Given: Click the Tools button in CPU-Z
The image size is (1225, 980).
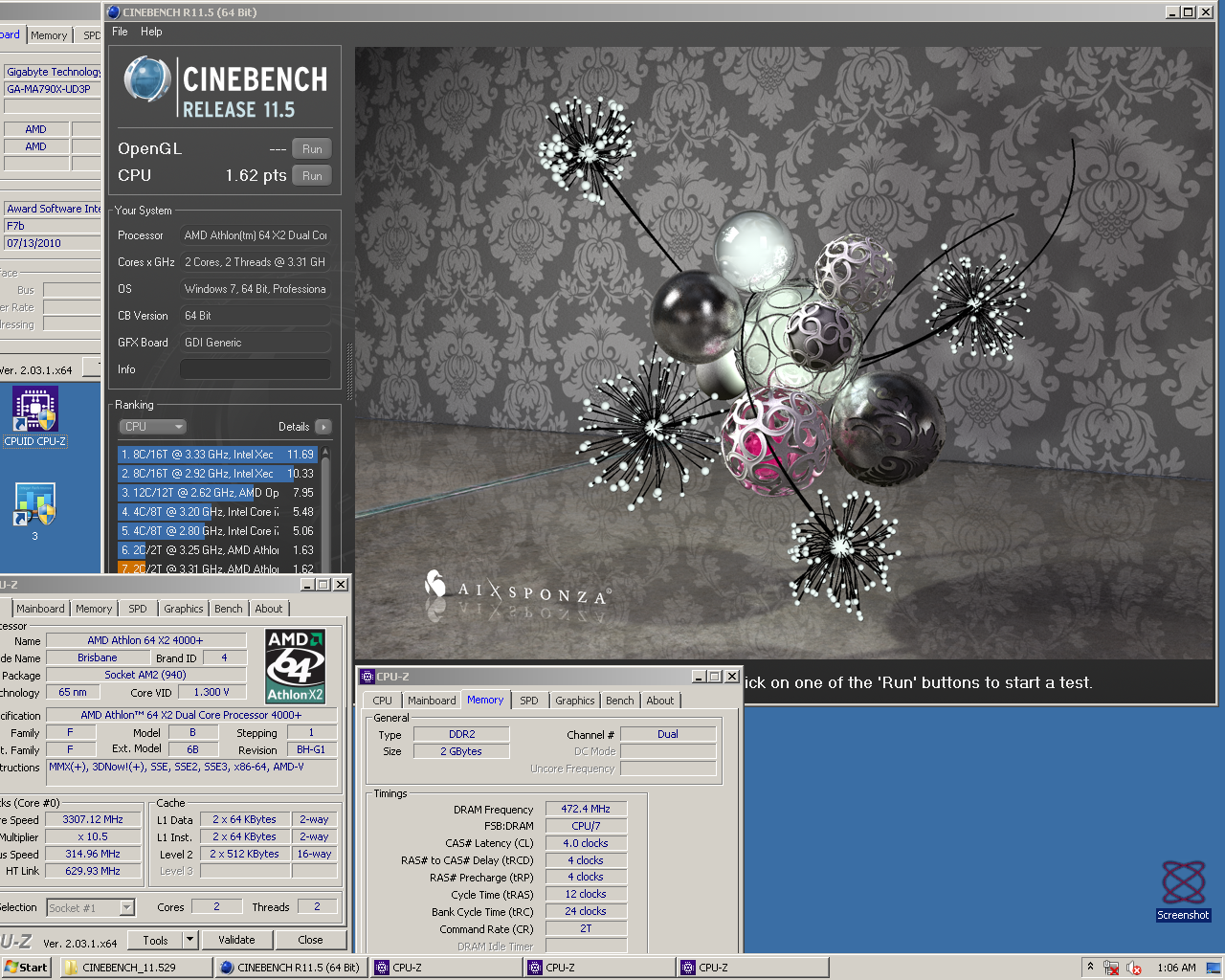Looking at the screenshot, I should (x=155, y=941).
